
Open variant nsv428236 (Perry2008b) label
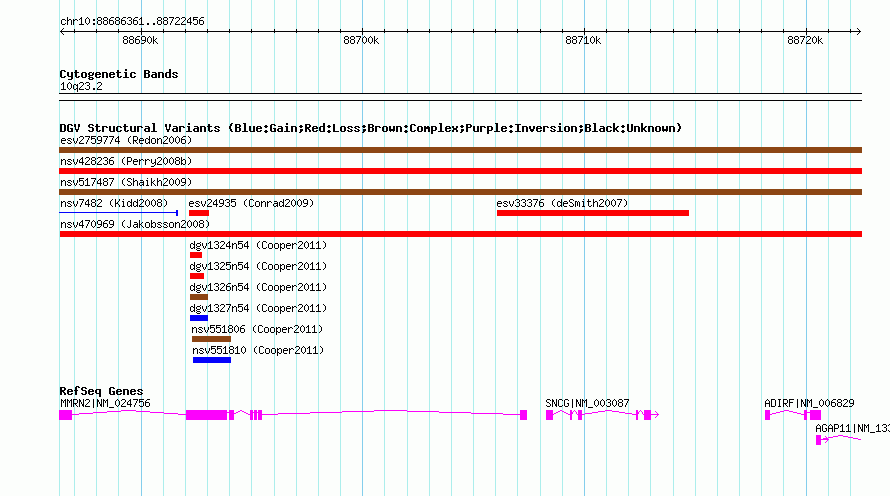(126, 161)
